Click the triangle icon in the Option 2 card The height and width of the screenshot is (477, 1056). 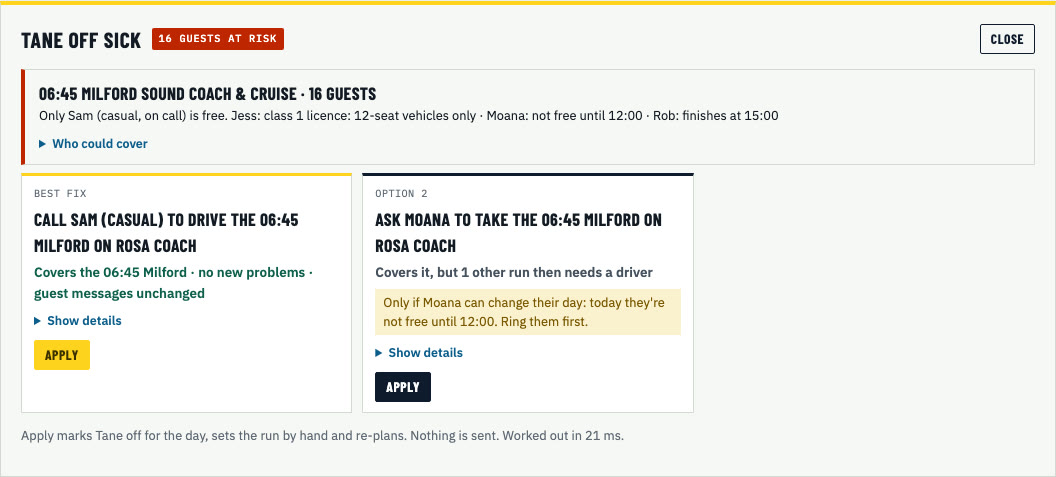click(379, 352)
